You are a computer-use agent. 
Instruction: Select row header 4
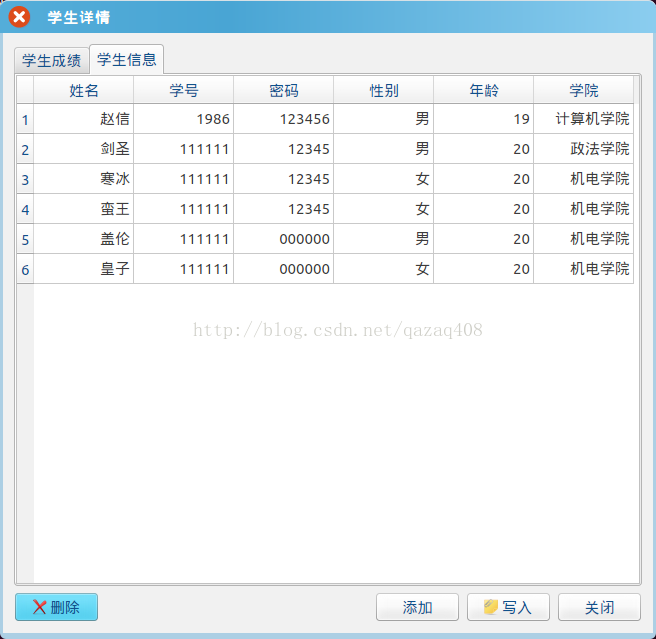click(x=25, y=209)
